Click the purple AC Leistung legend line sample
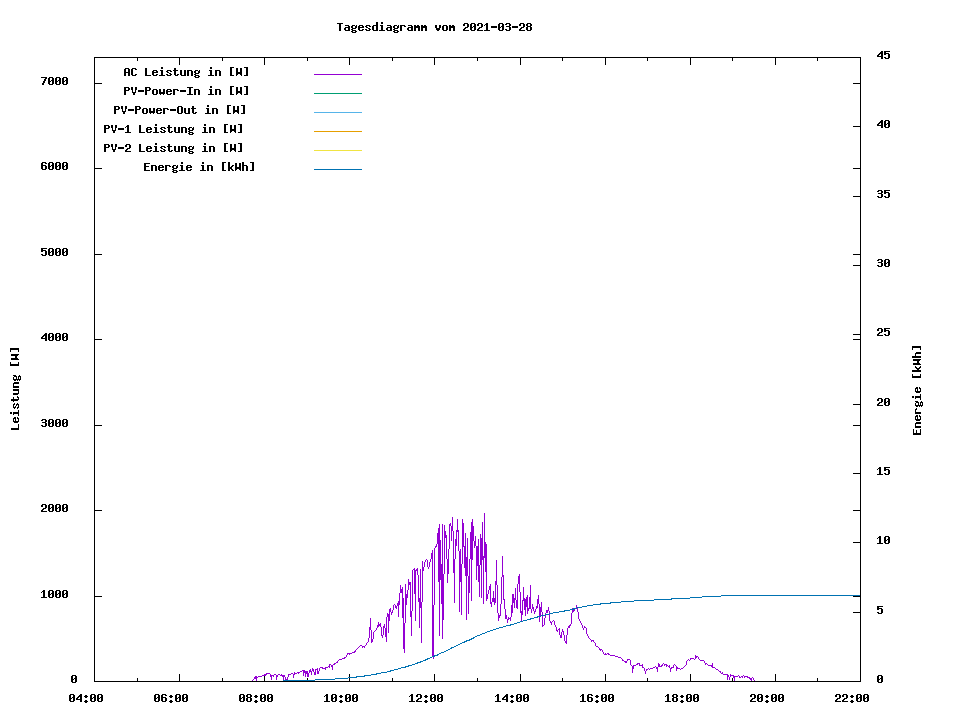Viewport: 960px width, 720px height. [x=337, y=74]
